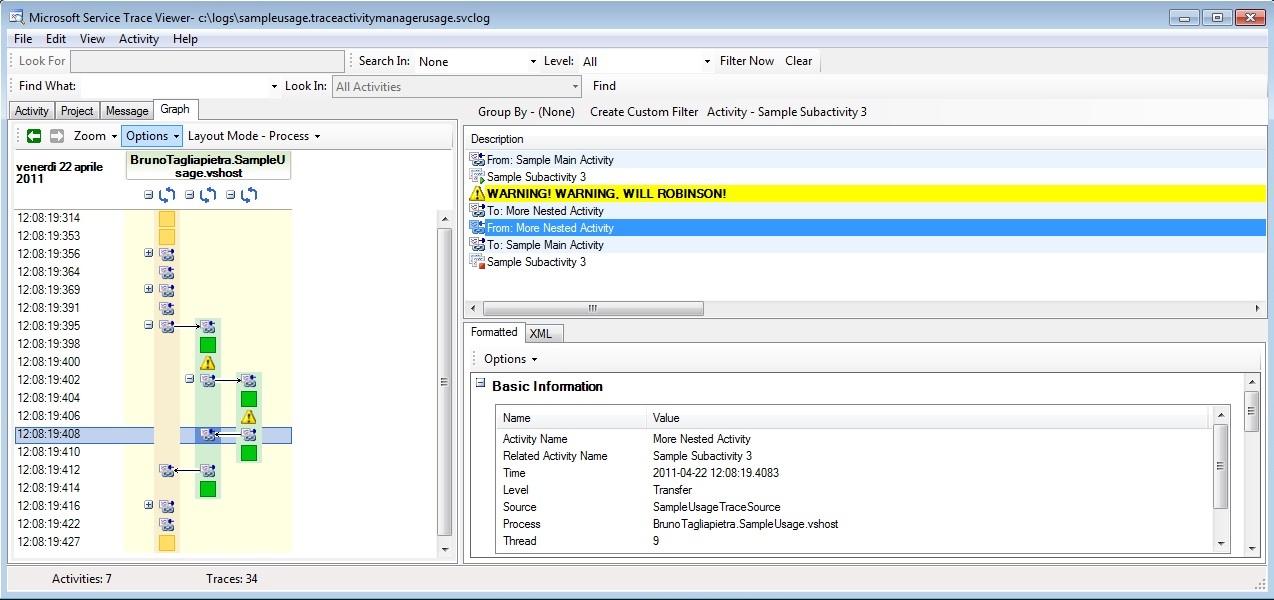Select the transfer icon at 12:08:19:356
This screenshot has height=600, width=1274.
point(167,254)
